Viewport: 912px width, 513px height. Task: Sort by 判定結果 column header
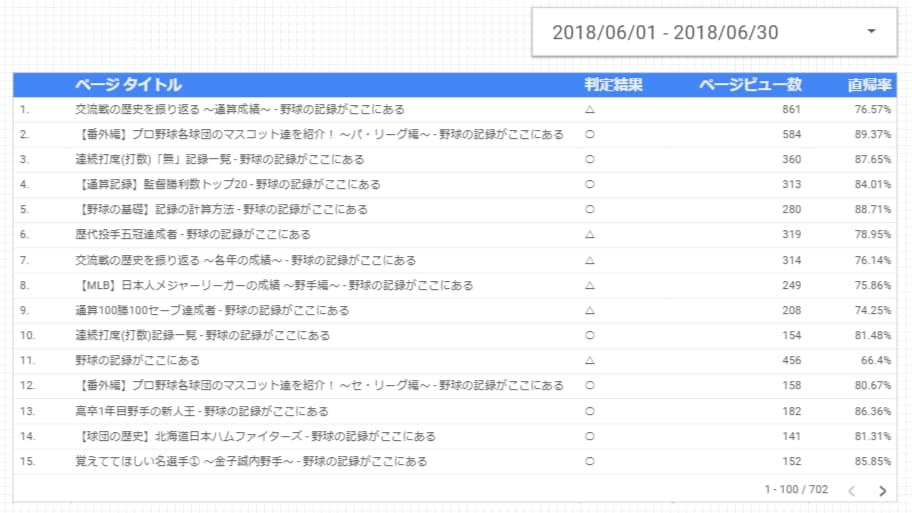[614, 85]
